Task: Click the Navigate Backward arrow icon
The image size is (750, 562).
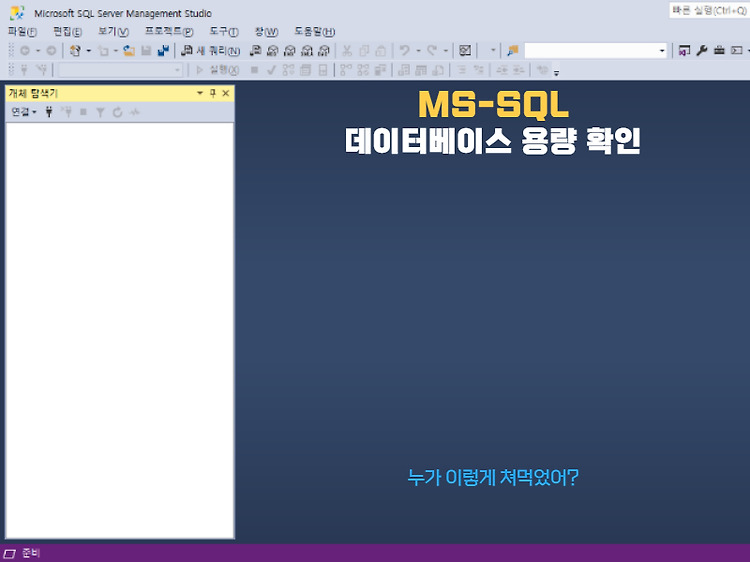Action: coord(25,50)
